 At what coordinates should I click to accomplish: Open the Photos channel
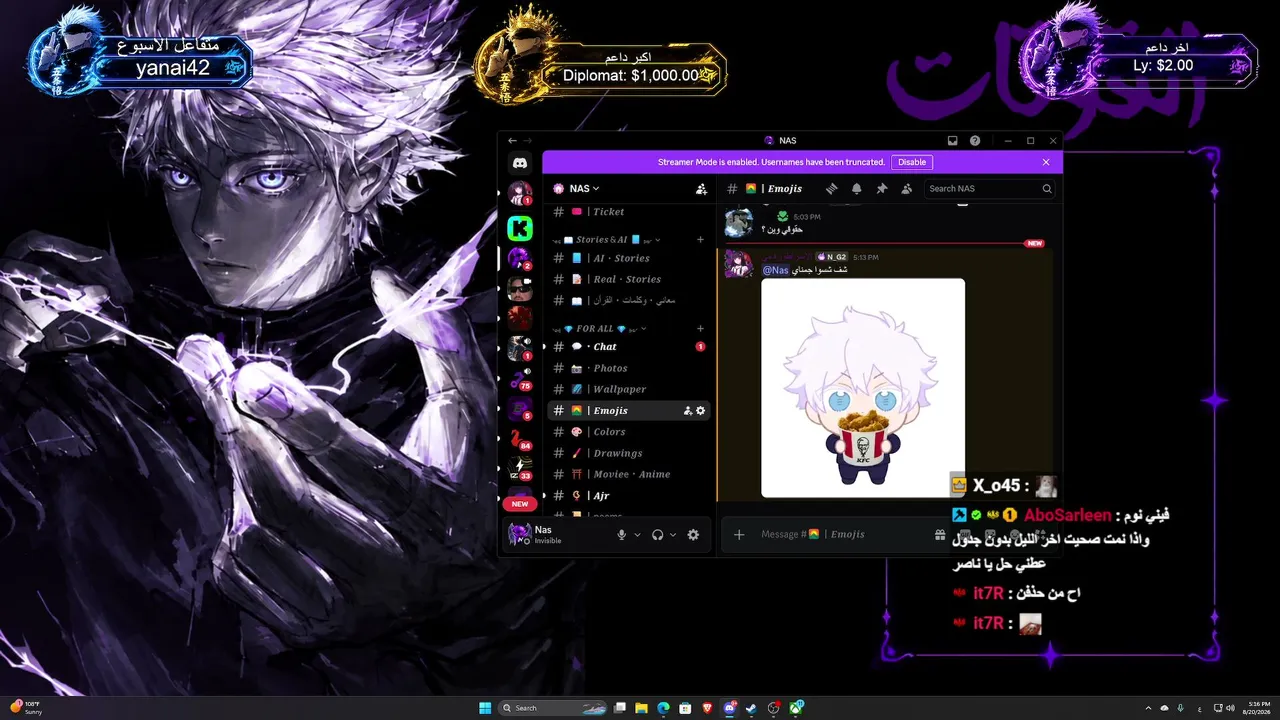[629, 368]
